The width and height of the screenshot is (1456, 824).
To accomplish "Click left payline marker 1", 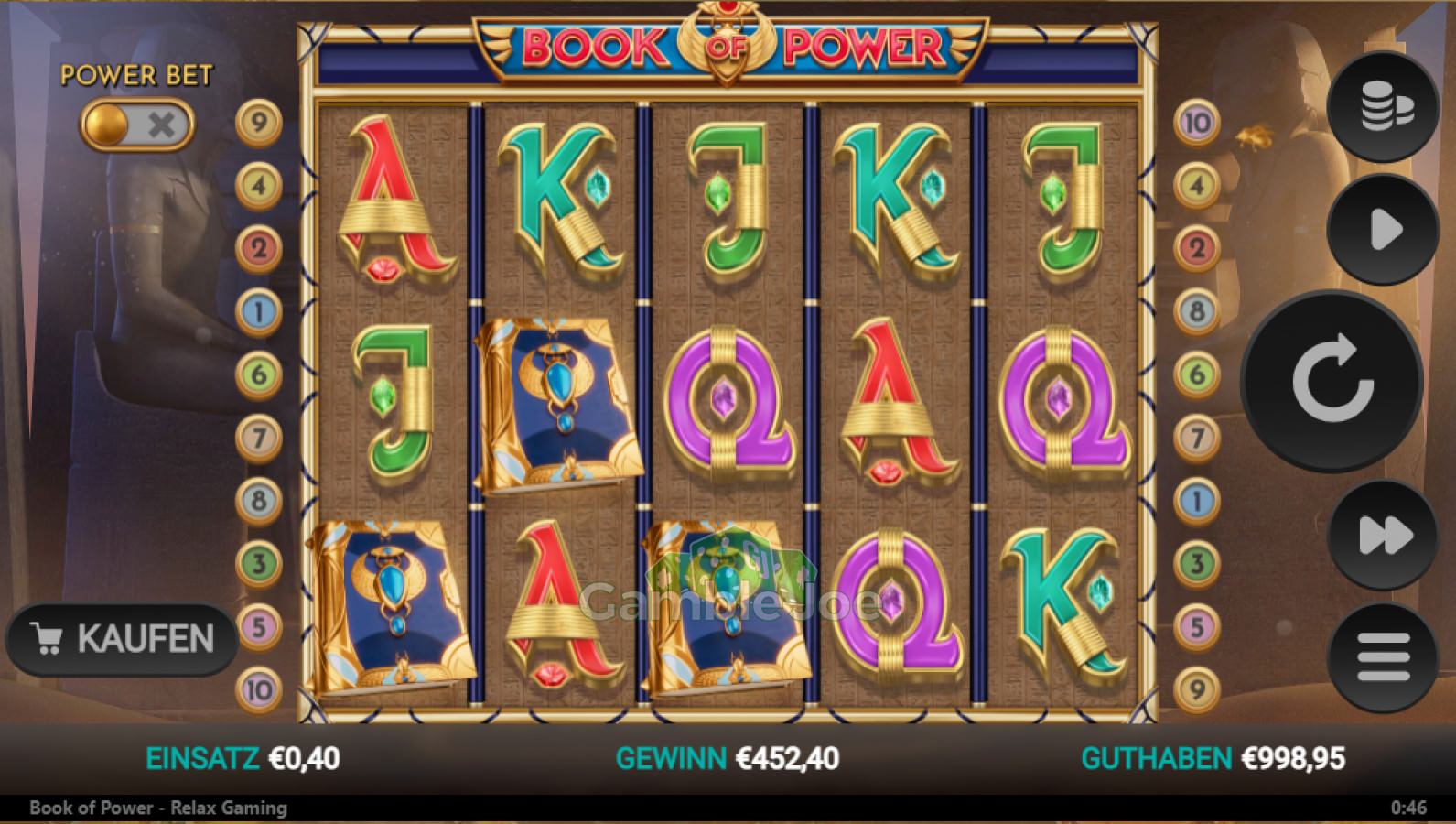I will (x=259, y=311).
